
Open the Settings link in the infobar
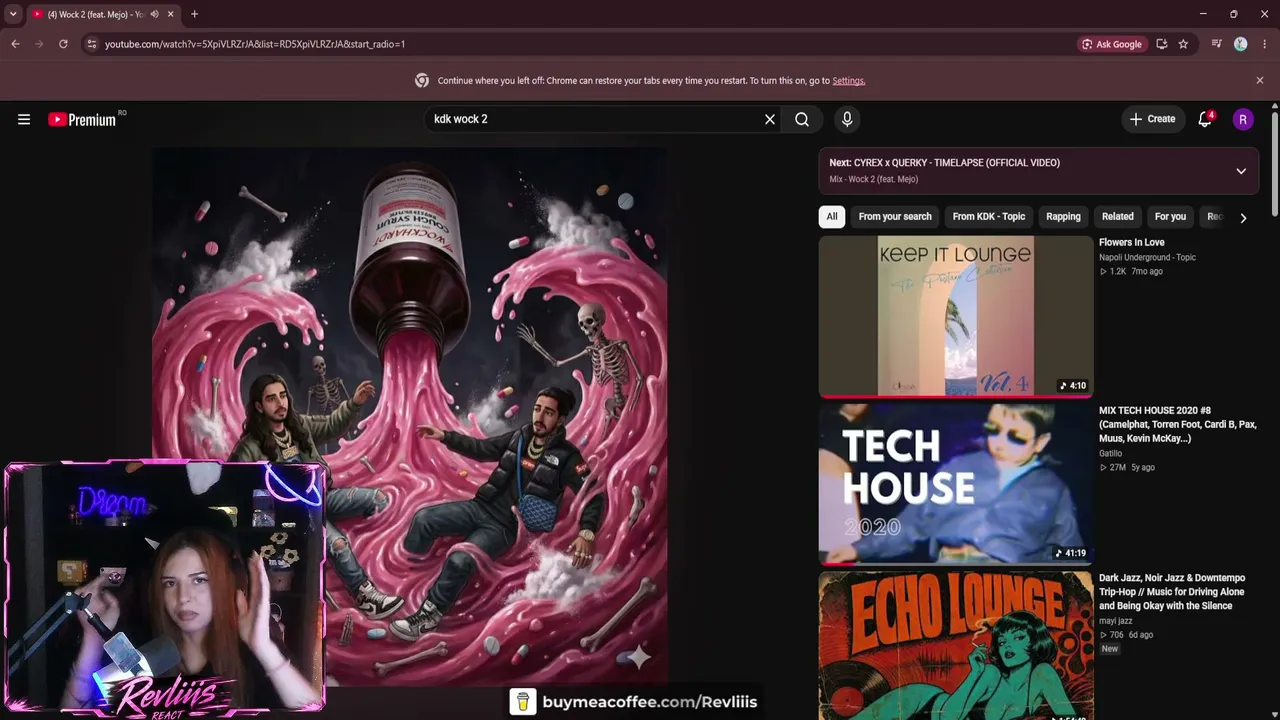point(848,81)
